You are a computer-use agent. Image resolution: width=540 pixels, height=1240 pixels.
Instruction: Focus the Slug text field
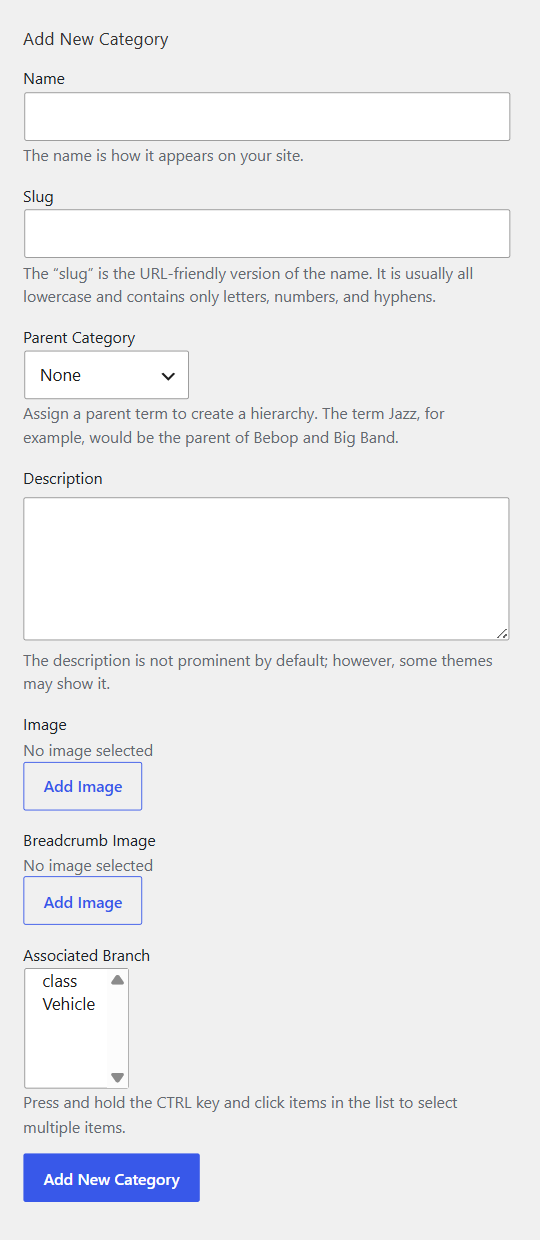(x=267, y=234)
